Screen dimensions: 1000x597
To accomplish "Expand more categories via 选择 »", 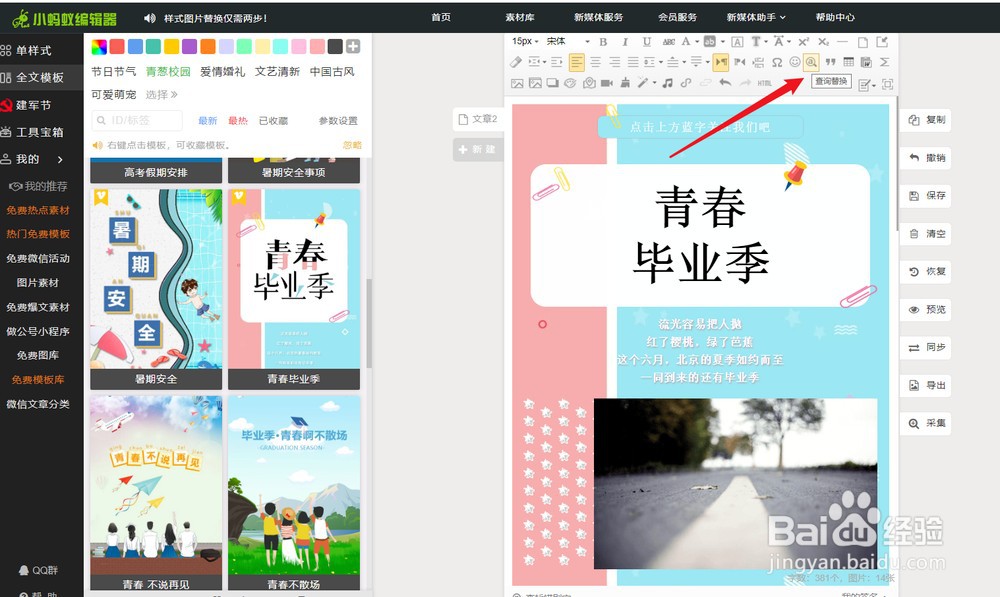I will (x=161, y=94).
